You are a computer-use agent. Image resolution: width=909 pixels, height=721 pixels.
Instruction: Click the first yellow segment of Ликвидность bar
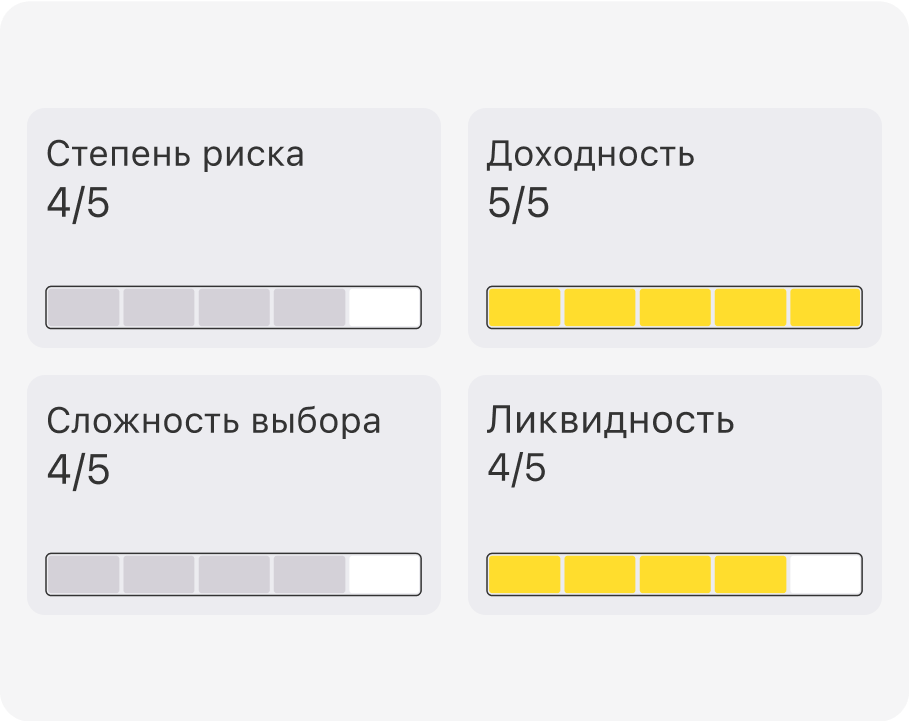(x=524, y=574)
